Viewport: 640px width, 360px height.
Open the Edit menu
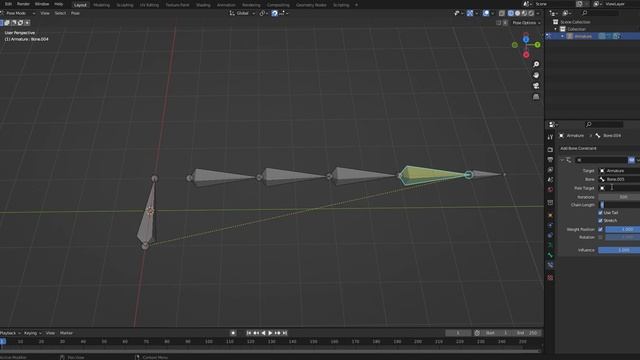pos(8,4)
